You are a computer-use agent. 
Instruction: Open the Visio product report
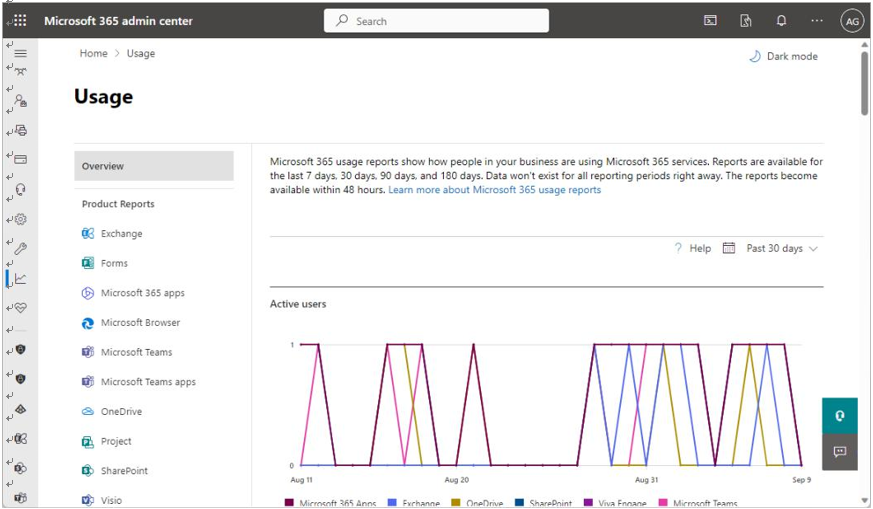click(x=102, y=500)
